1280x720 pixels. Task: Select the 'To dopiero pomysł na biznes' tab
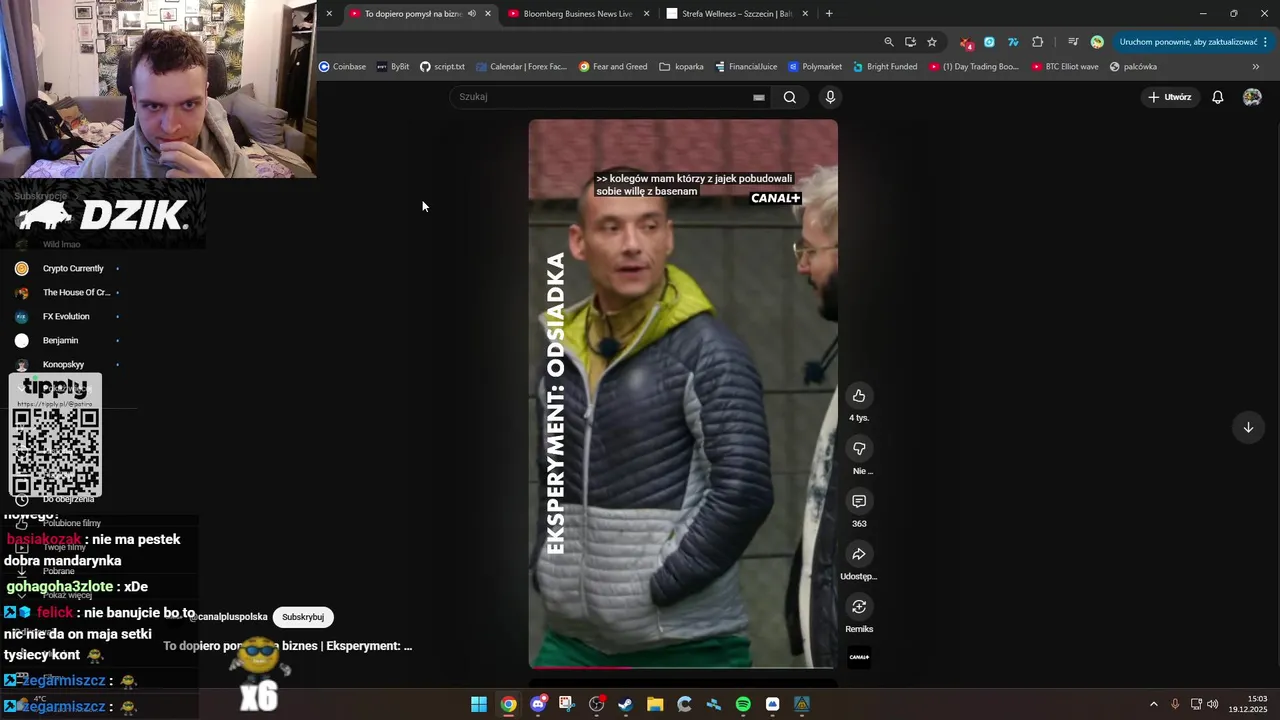413,13
